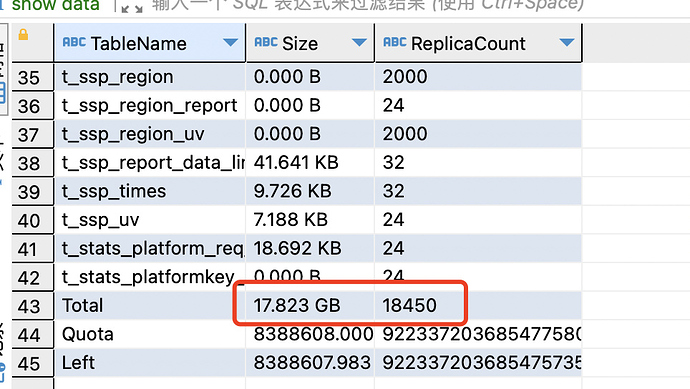Click the TableName column header text
The width and height of the screenshot is (690, 389).
(x=139, y=44)
